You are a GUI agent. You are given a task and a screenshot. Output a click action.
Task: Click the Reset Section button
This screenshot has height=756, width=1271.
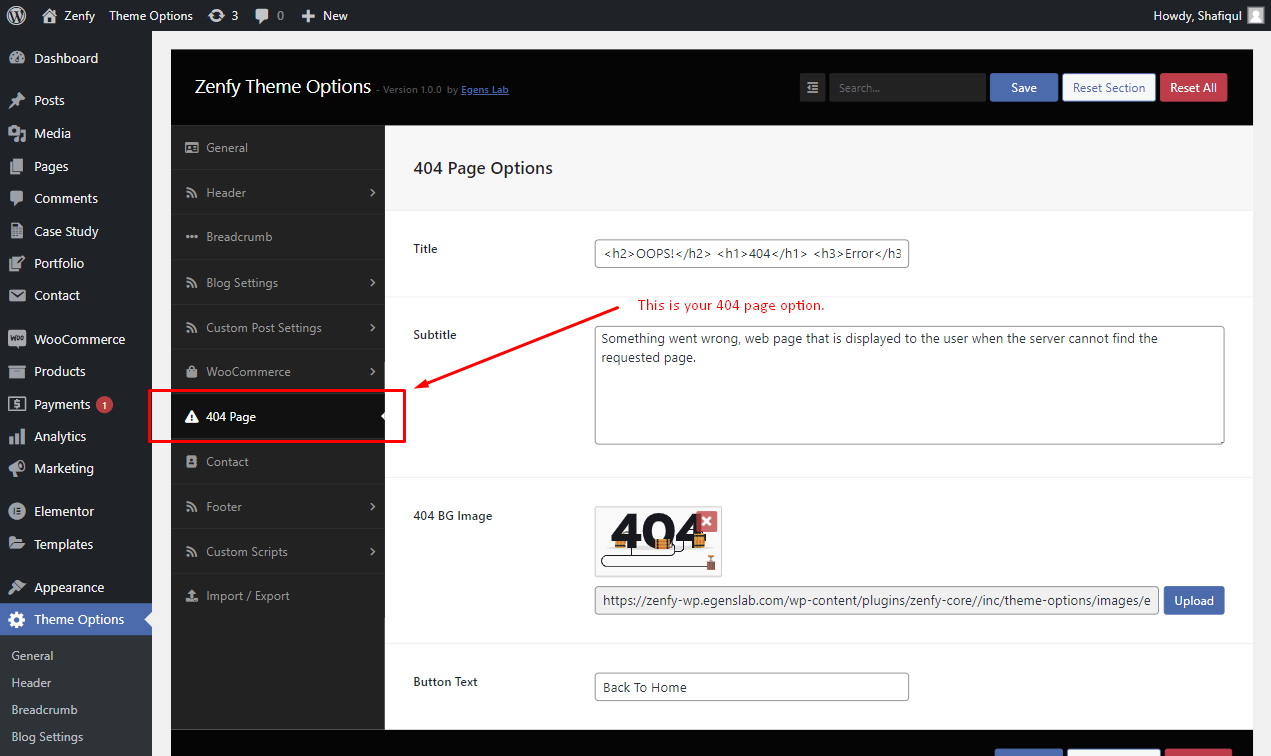pyautogui.click(x=1109, y=87)
